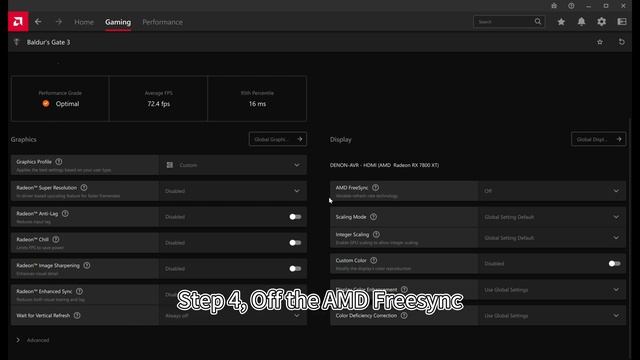Open the settings gear

(602, 22)
